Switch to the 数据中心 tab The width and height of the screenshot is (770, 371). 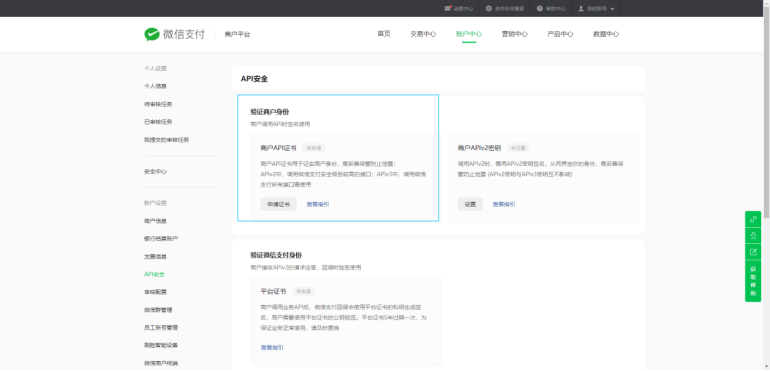pos(606,34)
